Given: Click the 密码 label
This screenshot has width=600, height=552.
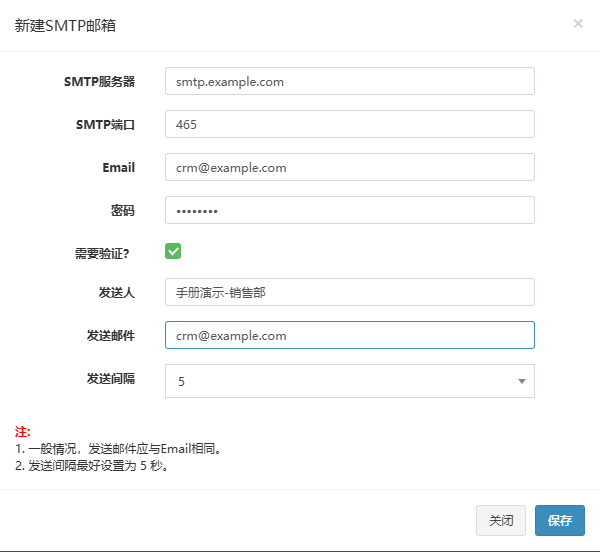Looking at the screenshot, I should 123,210.
